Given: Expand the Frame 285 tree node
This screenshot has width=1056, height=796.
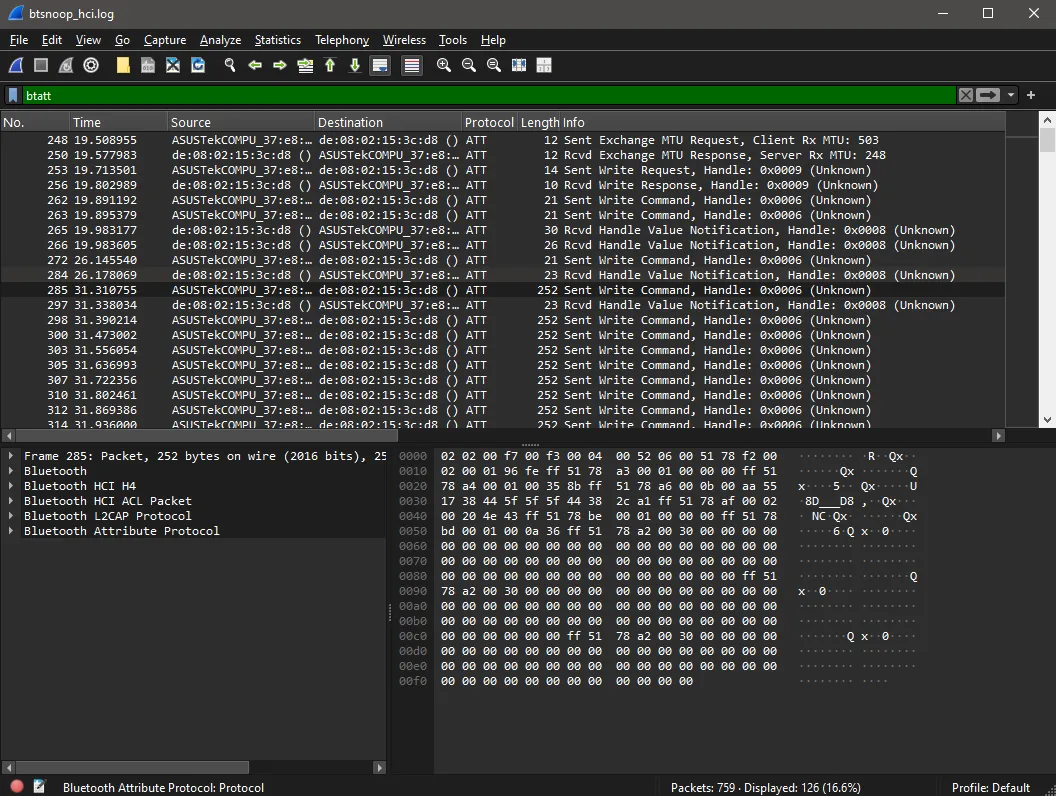Looking at the screenshot, I should click(11, 456).
